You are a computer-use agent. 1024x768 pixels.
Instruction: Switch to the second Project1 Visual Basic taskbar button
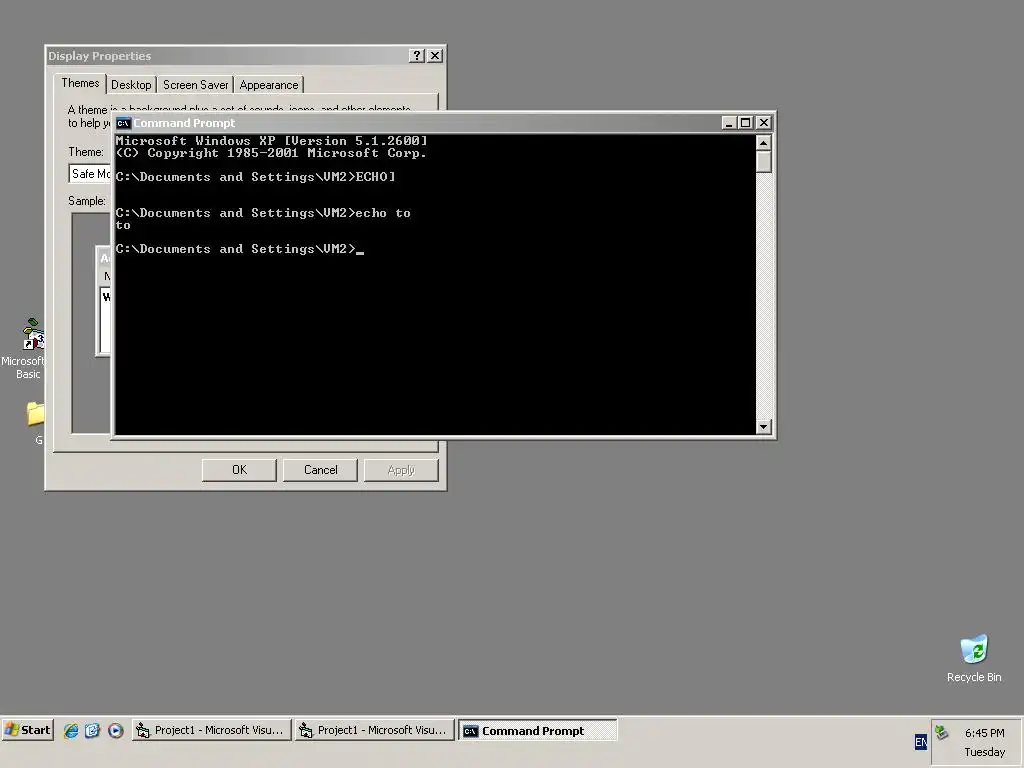[x=374, y=730]
